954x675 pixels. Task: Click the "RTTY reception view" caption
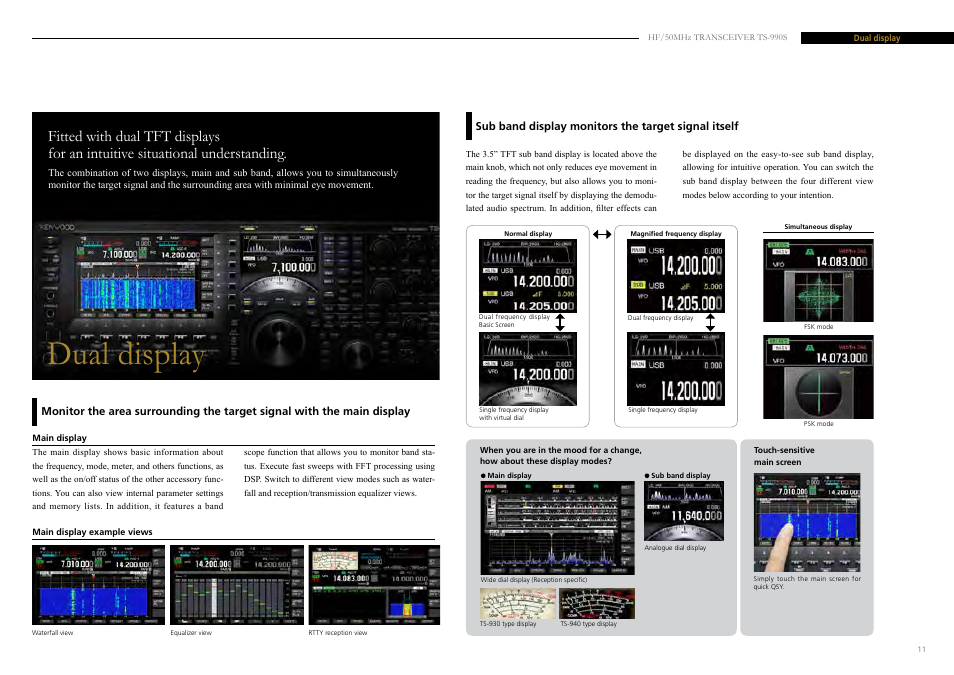click(x=338, y=632)
